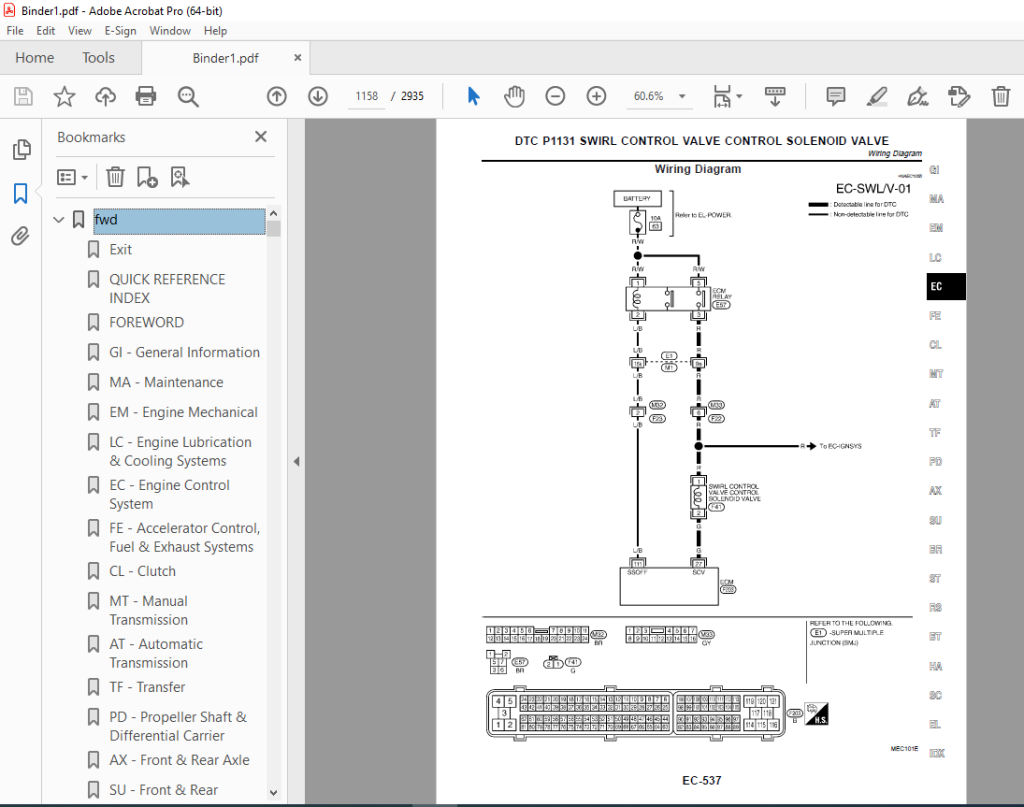Go to previous page arrow
This screenshot has height=807, width=1024.
coord(277,97)
